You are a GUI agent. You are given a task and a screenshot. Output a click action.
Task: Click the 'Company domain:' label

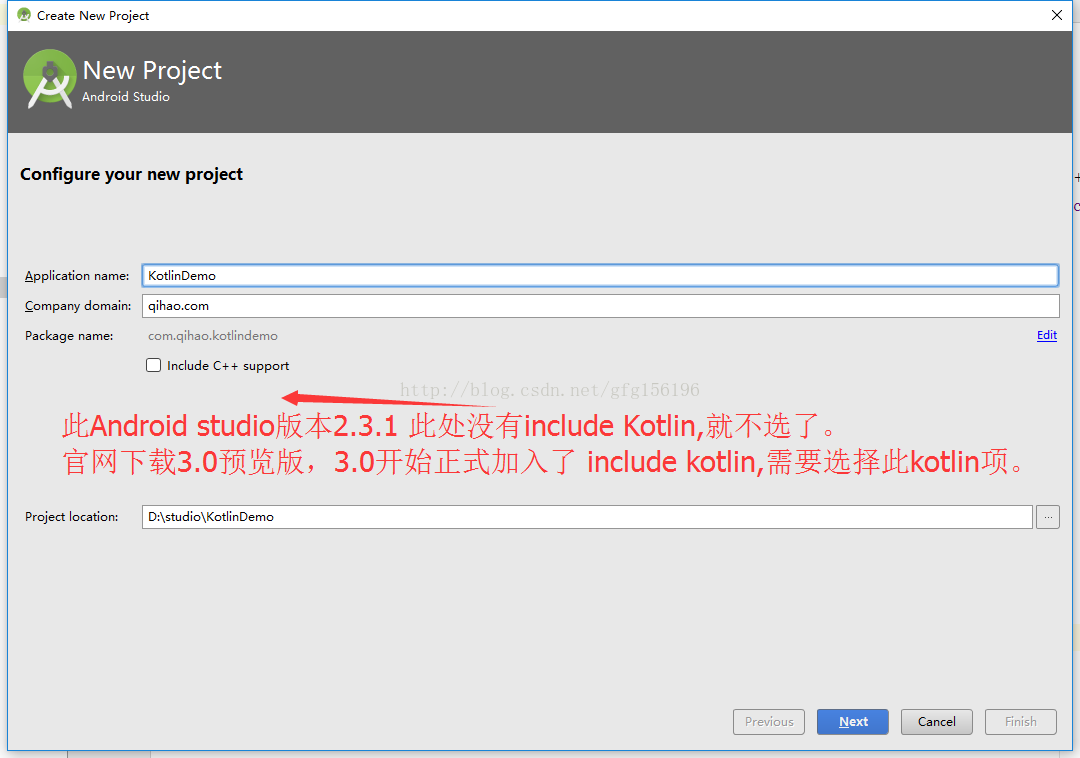78,306
